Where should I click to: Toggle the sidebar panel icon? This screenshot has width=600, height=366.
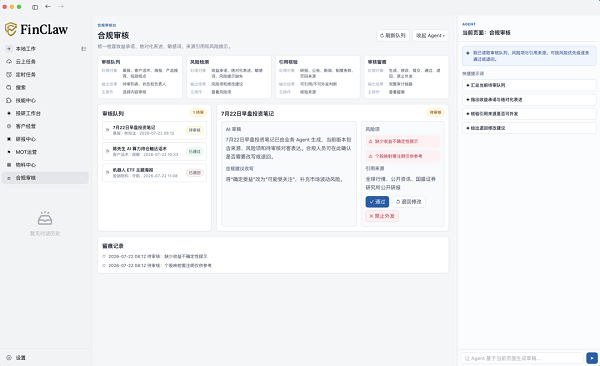[x=35, y=7]
